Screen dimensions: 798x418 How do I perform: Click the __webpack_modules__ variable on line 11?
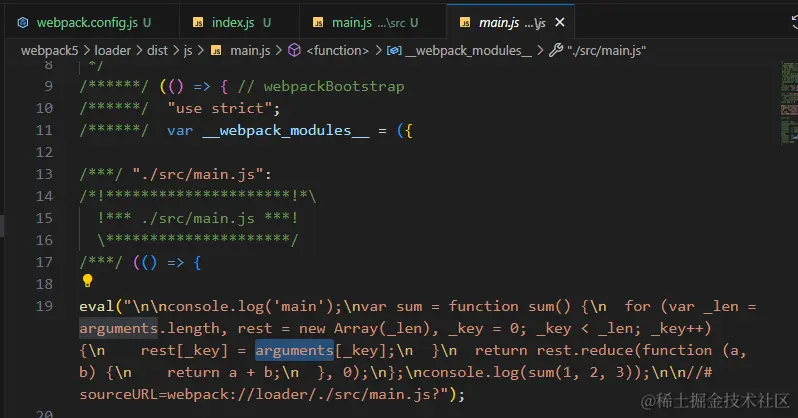(286, 130)
